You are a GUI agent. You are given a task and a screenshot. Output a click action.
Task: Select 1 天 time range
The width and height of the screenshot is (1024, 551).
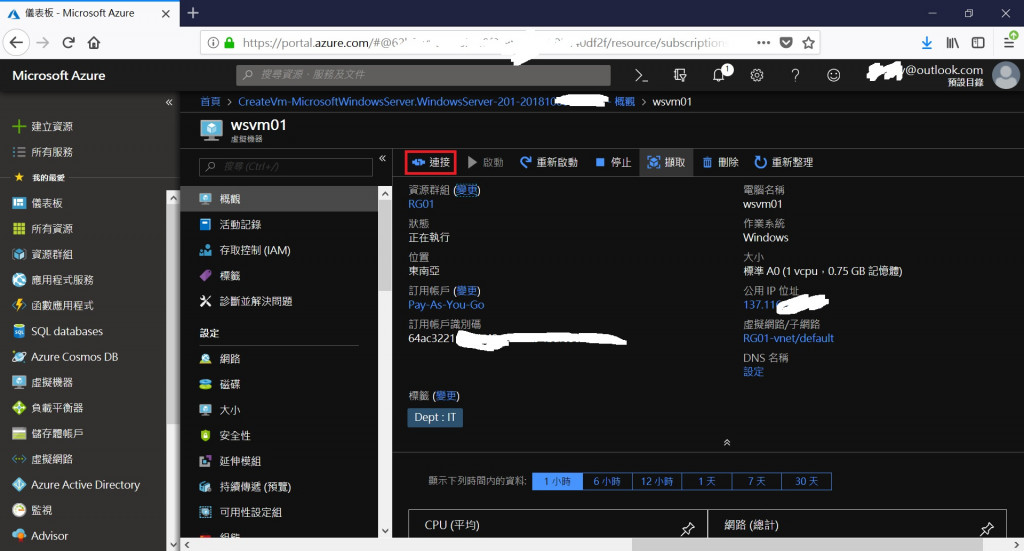point(707,481)
